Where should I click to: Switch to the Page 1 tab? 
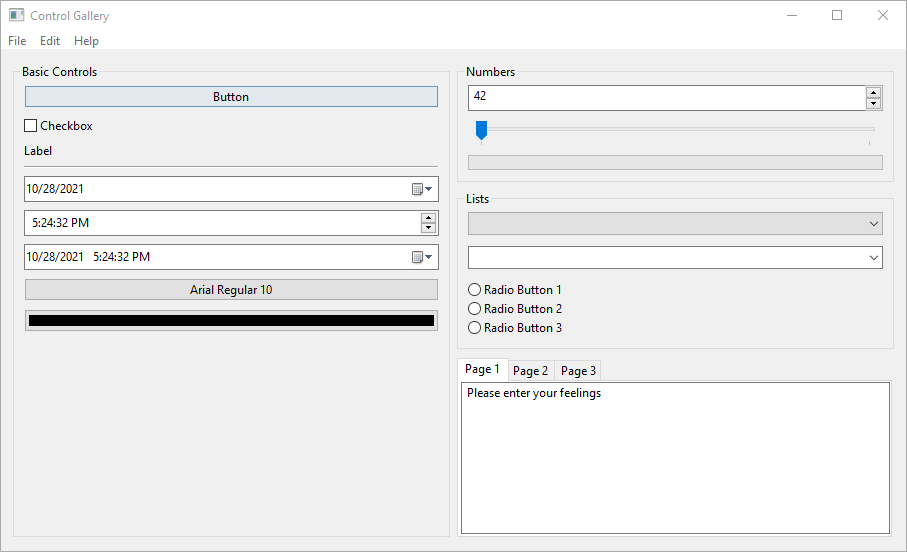(x=482, y=369)
